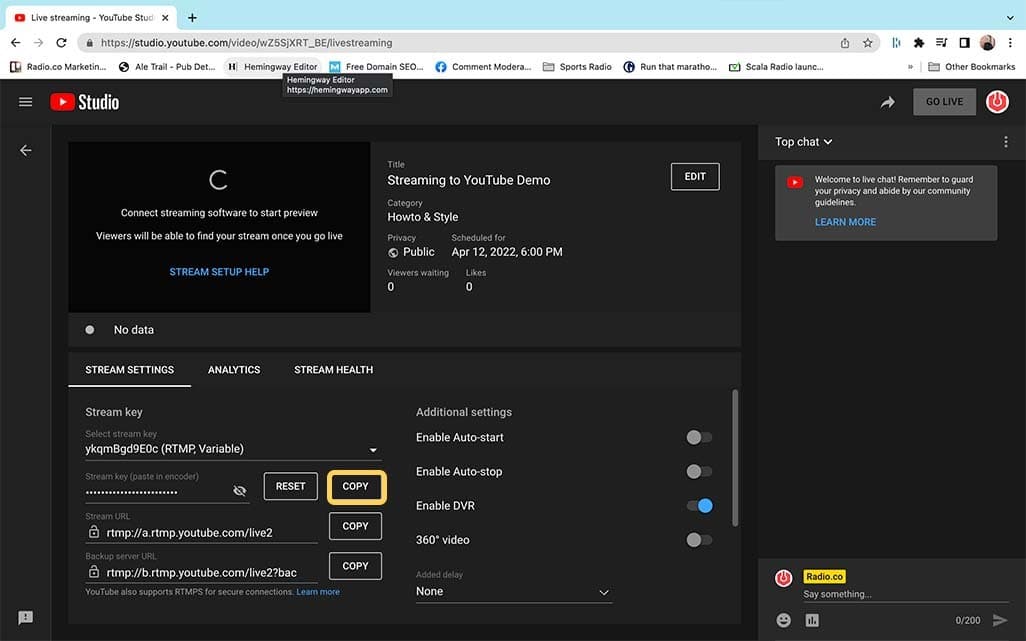Open the Top chat mode dropdown
The height and width of the screenshot is (641, 1026).
click(x=803, y=141)
